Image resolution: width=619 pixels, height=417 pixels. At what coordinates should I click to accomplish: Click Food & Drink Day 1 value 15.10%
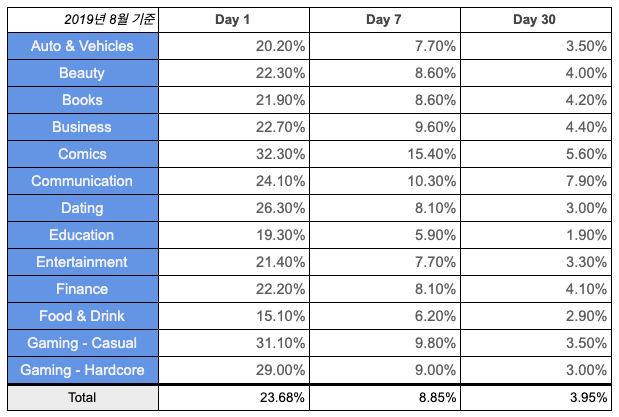[280, 316]
